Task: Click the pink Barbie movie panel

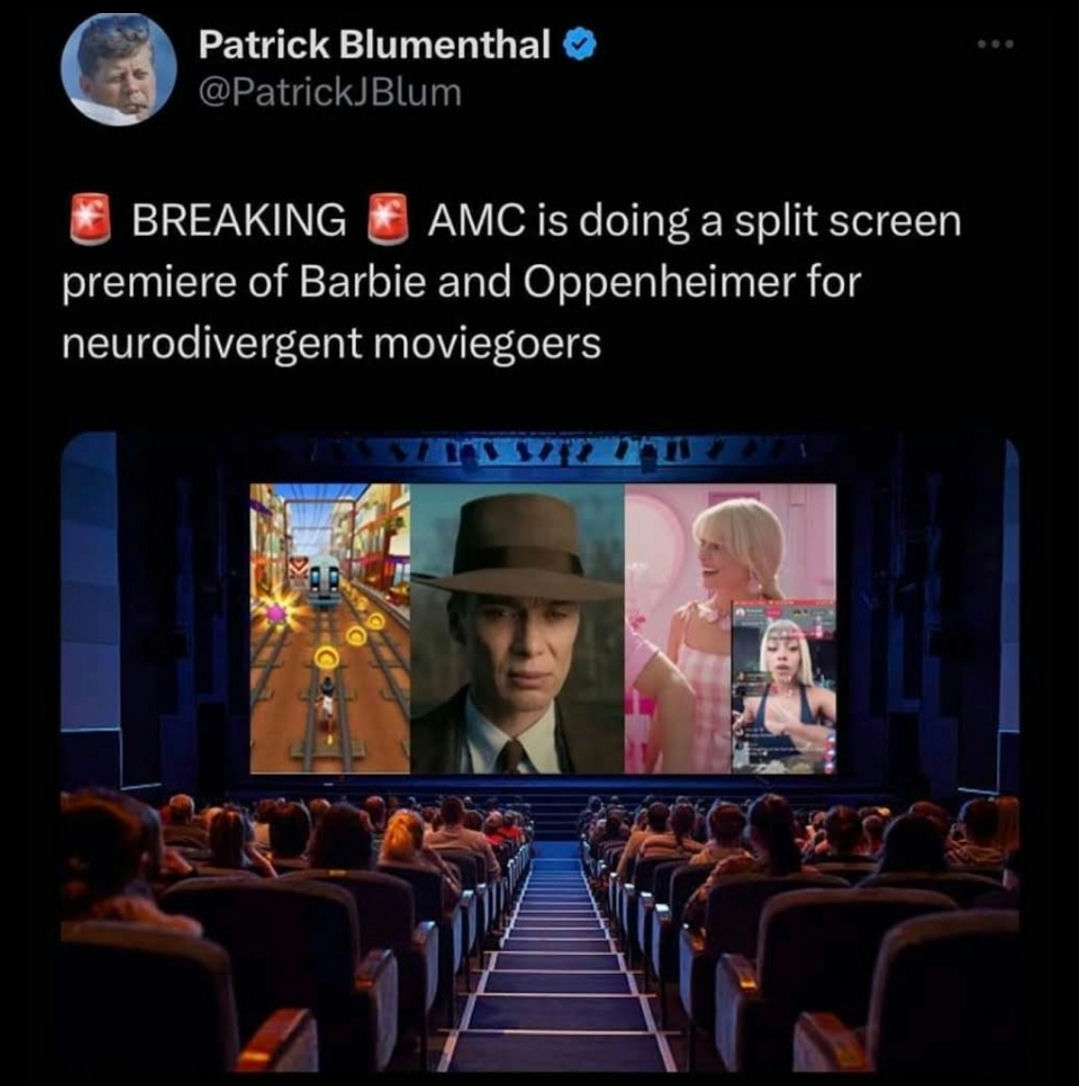Action: (x=731, y=628)
